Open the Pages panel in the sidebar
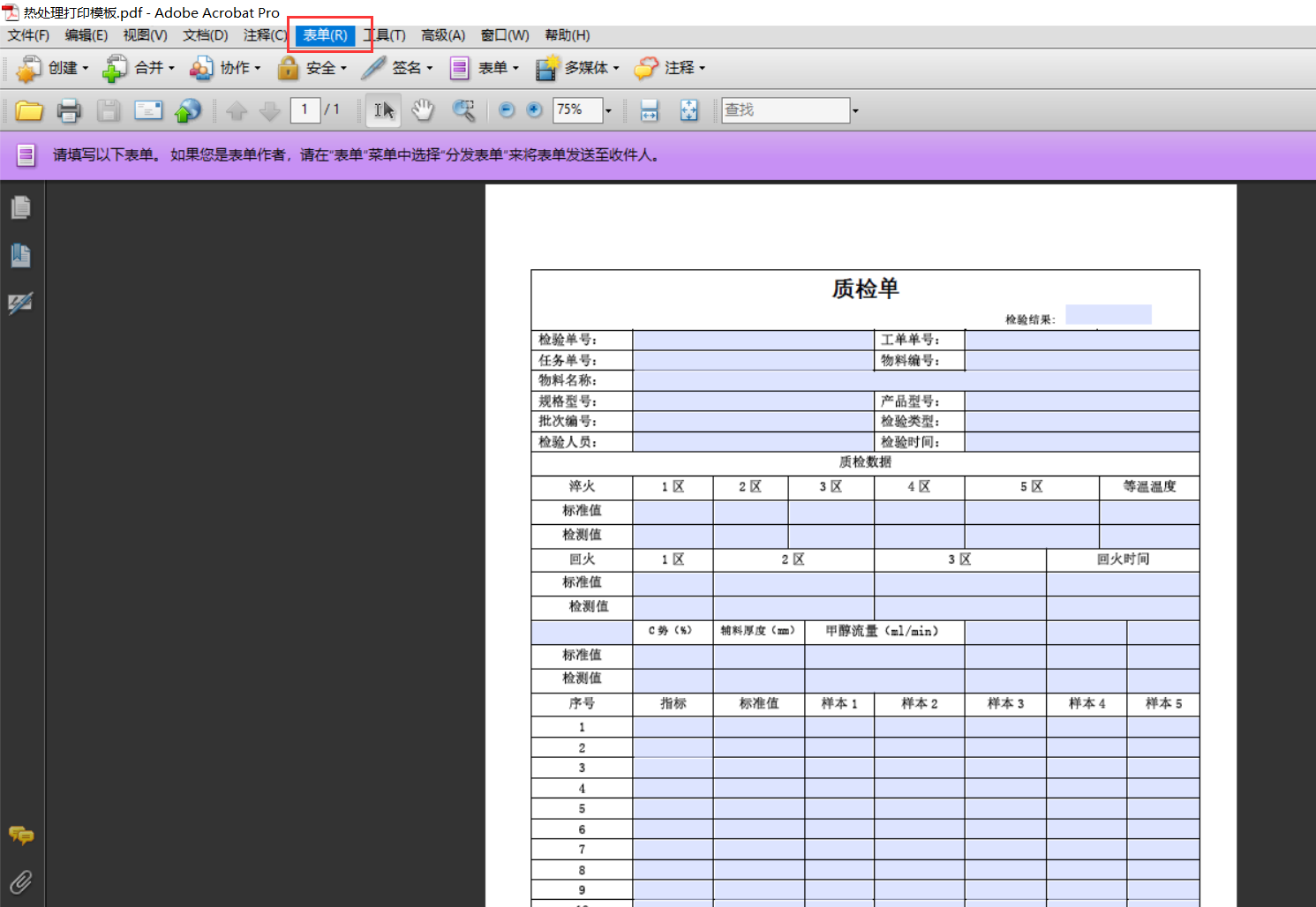This screenshot has height=907, width=1316. point(20,206)
